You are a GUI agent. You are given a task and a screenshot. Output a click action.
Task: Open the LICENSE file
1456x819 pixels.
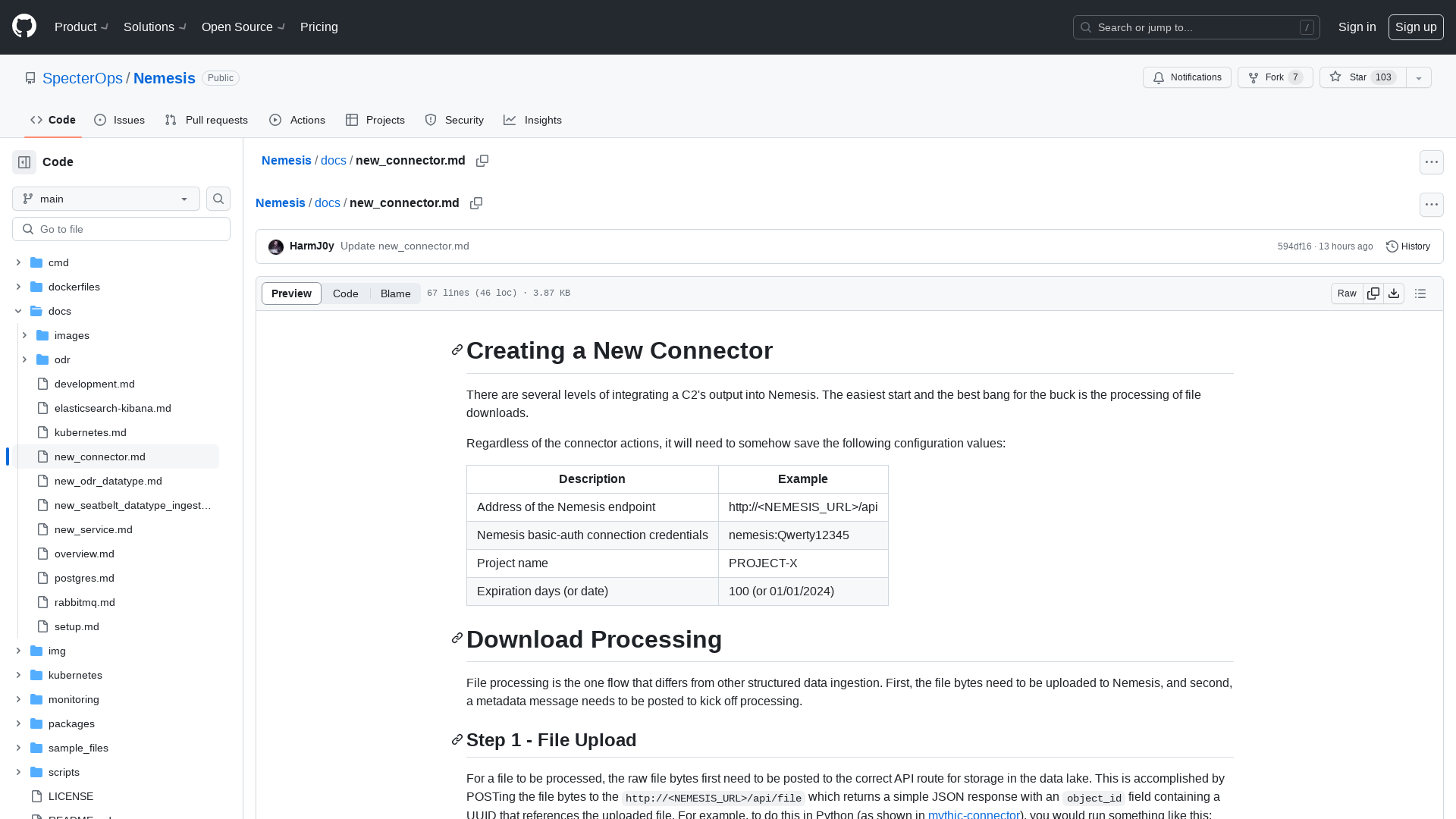71,796
